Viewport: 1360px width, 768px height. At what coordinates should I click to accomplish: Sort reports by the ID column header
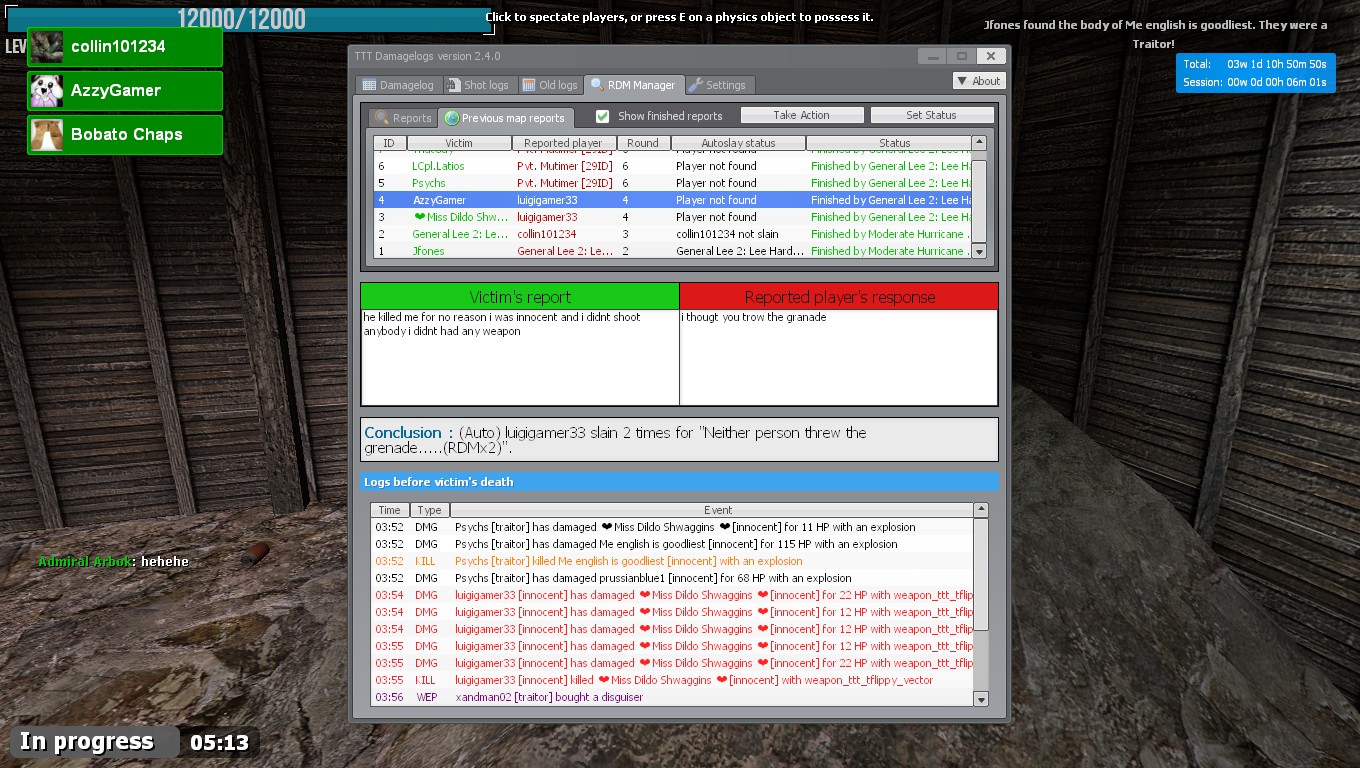[x=389, y=143]
